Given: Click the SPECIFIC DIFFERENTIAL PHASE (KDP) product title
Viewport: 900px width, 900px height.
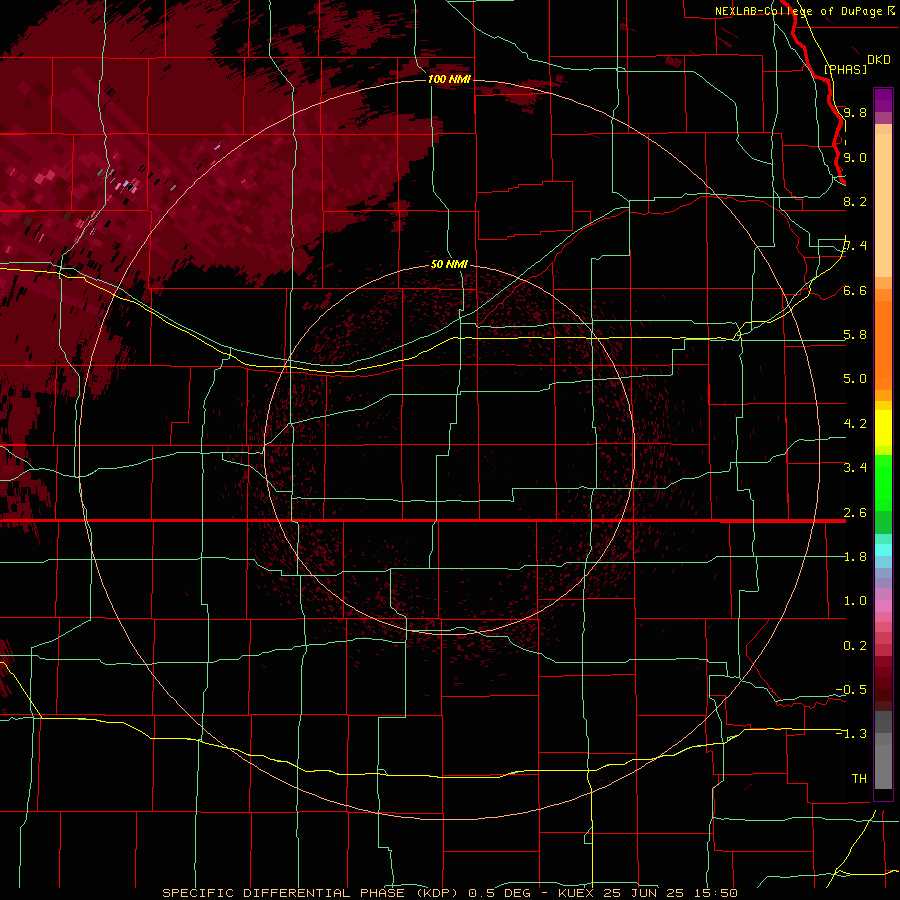Looking at the screenshot, I should [311, 893].
